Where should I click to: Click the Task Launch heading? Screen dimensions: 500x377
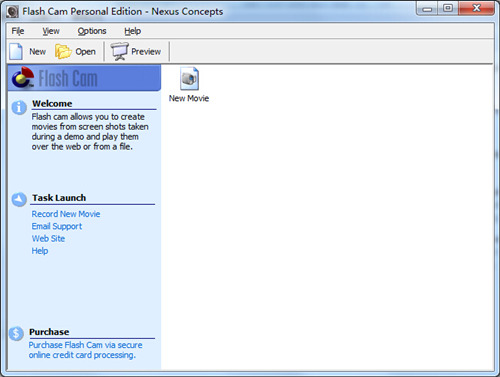[59, 198]
